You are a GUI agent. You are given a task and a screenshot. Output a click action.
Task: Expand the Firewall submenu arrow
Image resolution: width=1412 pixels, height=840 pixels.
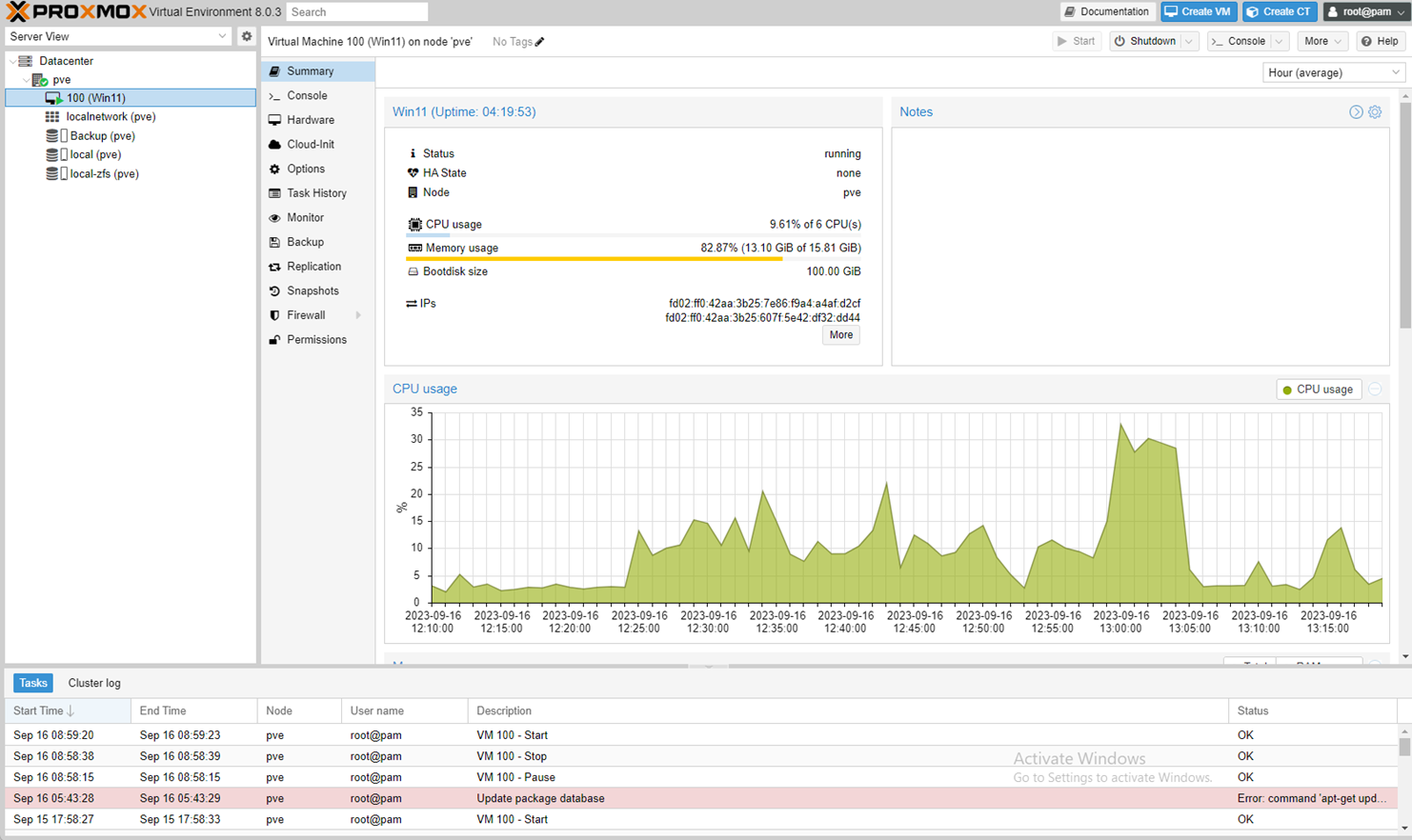[x=358, y=316]
